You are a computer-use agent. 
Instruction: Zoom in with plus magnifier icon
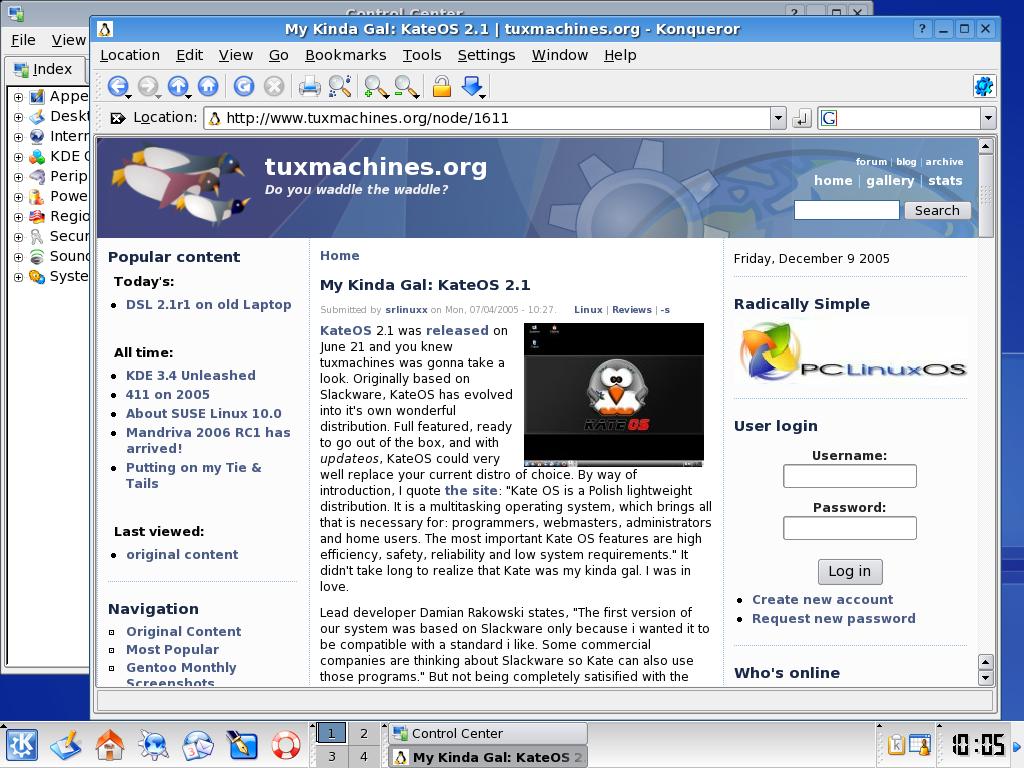(x=376, y=86)
